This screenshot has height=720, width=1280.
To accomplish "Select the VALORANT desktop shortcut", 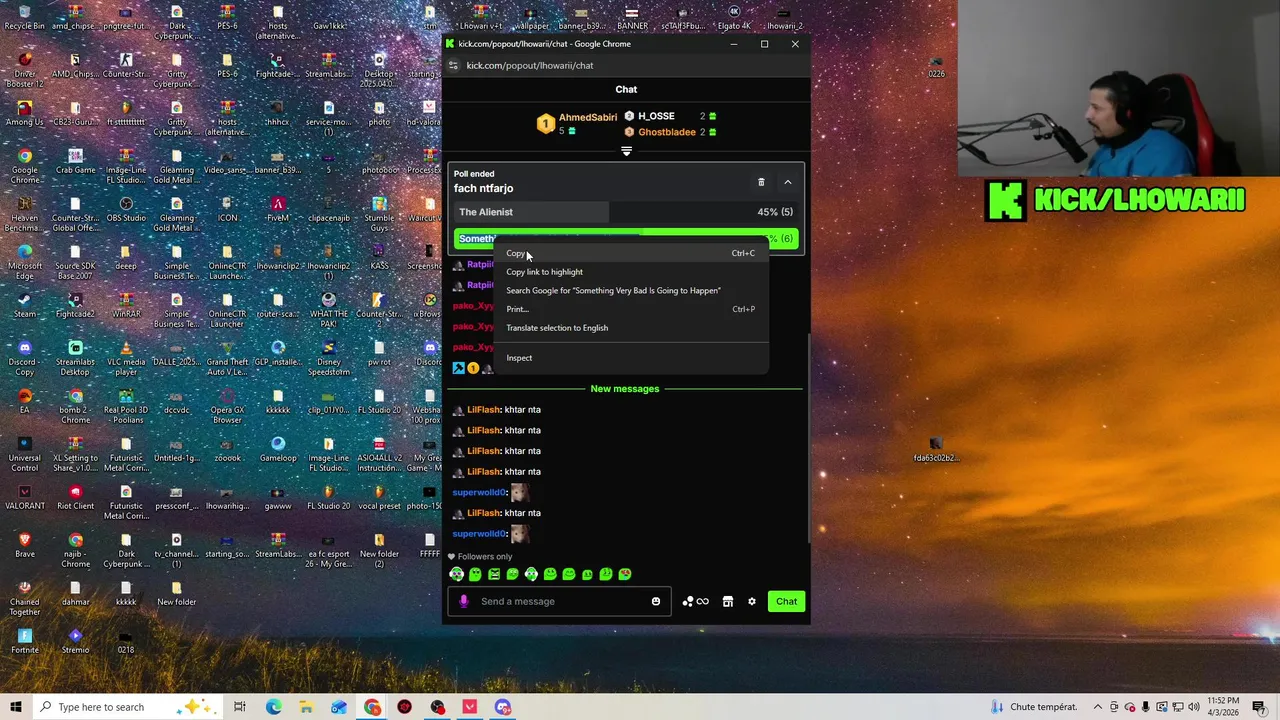I will (x=24, y=496).
